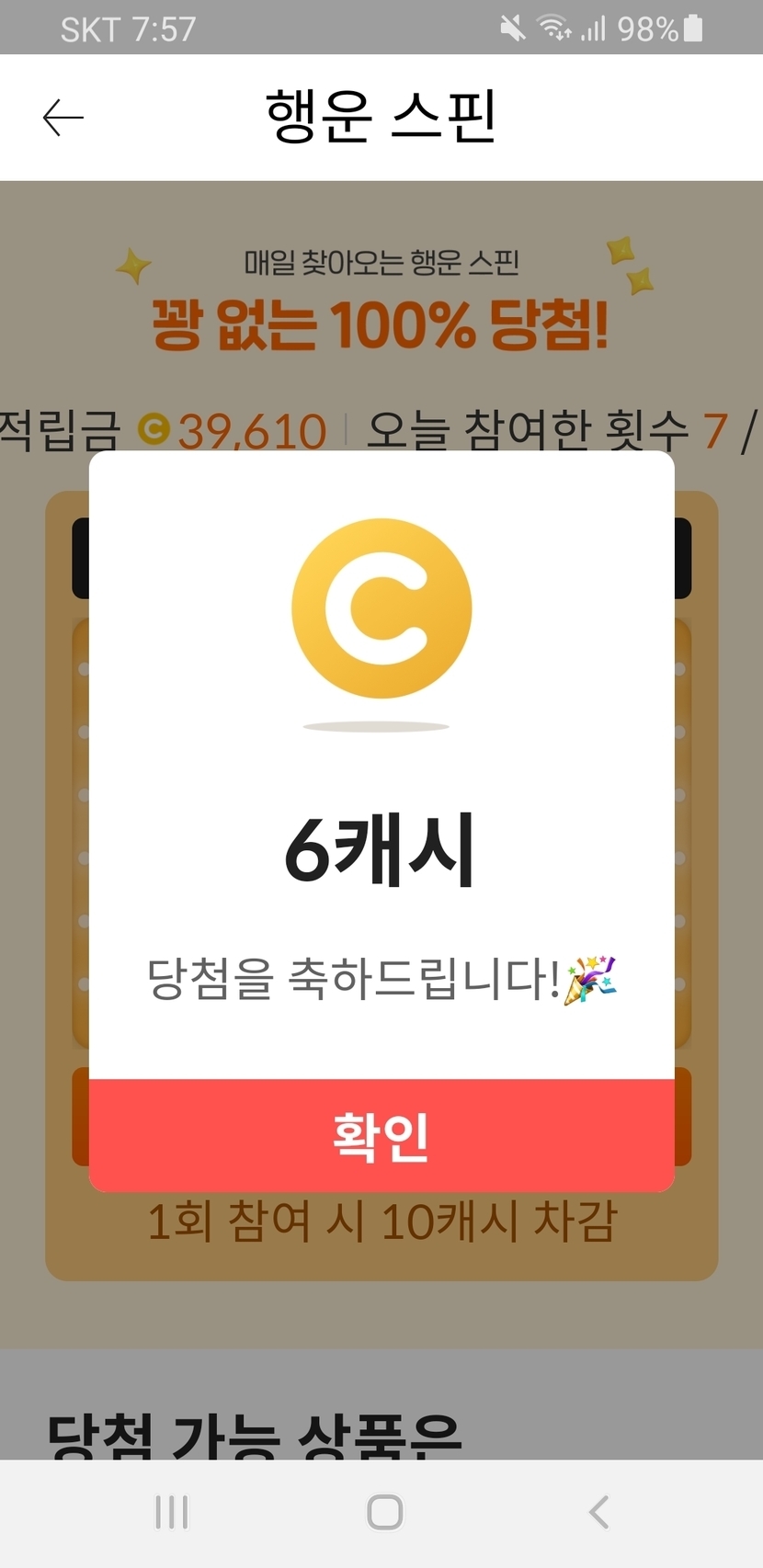This screenshot has height=1568, width=763.
Task: Click the 꽝 없는 100% 당첨! banner
Action: 381,324
